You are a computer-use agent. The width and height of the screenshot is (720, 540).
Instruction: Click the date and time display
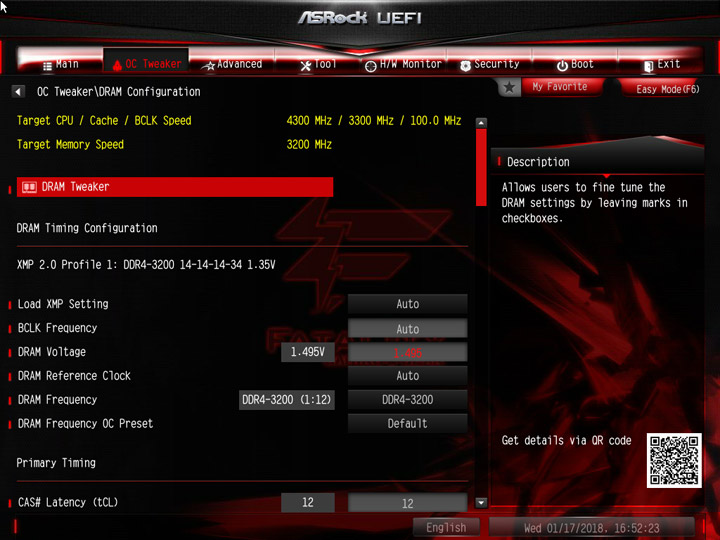click(591, 527)
